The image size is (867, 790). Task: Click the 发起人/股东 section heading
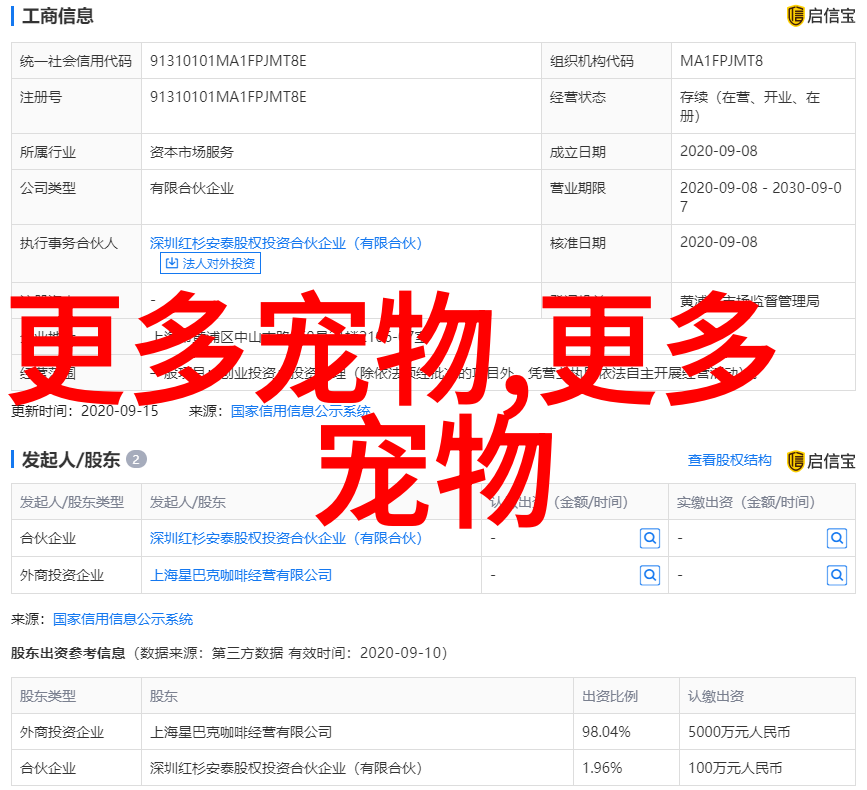71,459
